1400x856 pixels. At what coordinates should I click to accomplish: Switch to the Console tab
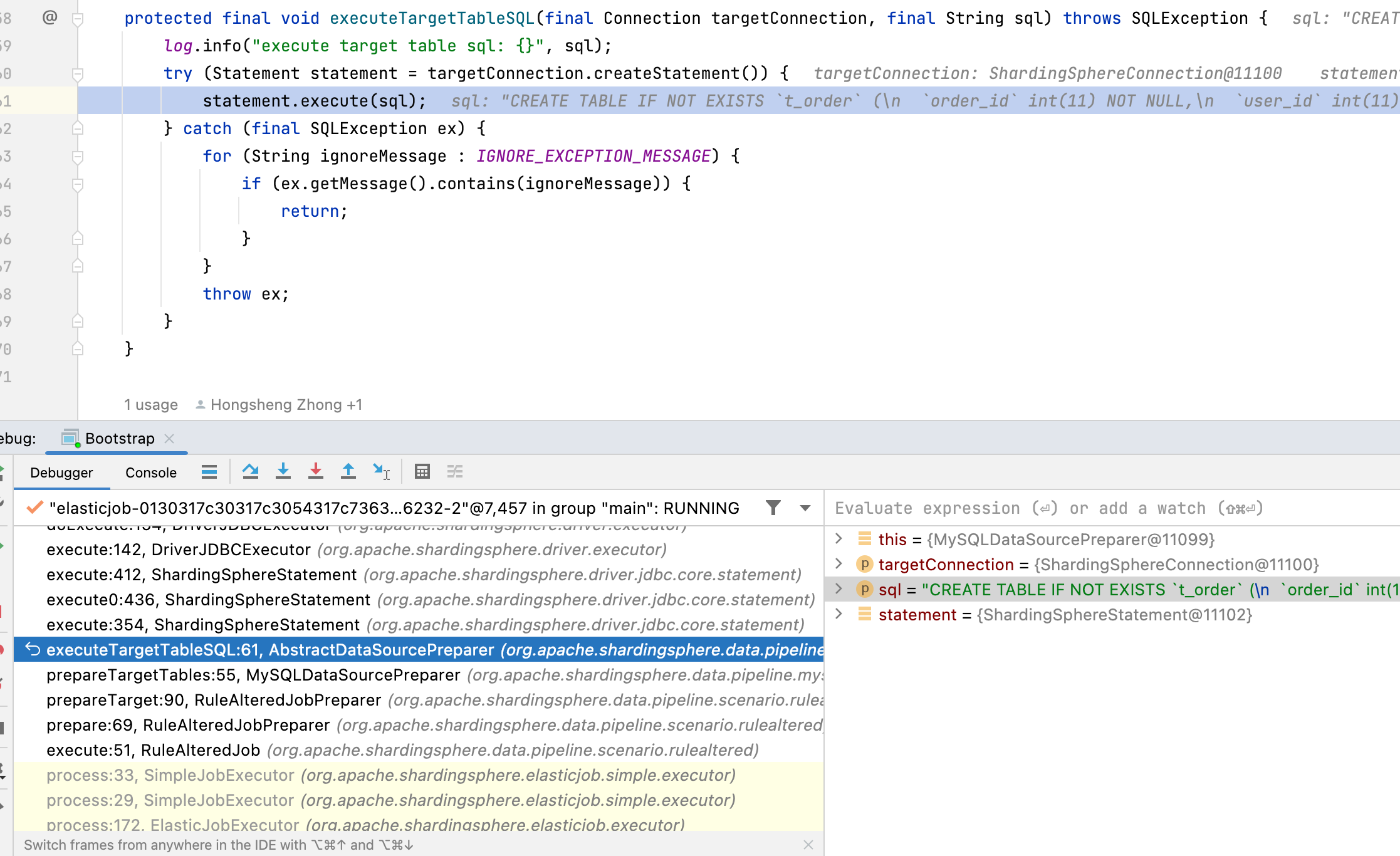pos(150,472)
